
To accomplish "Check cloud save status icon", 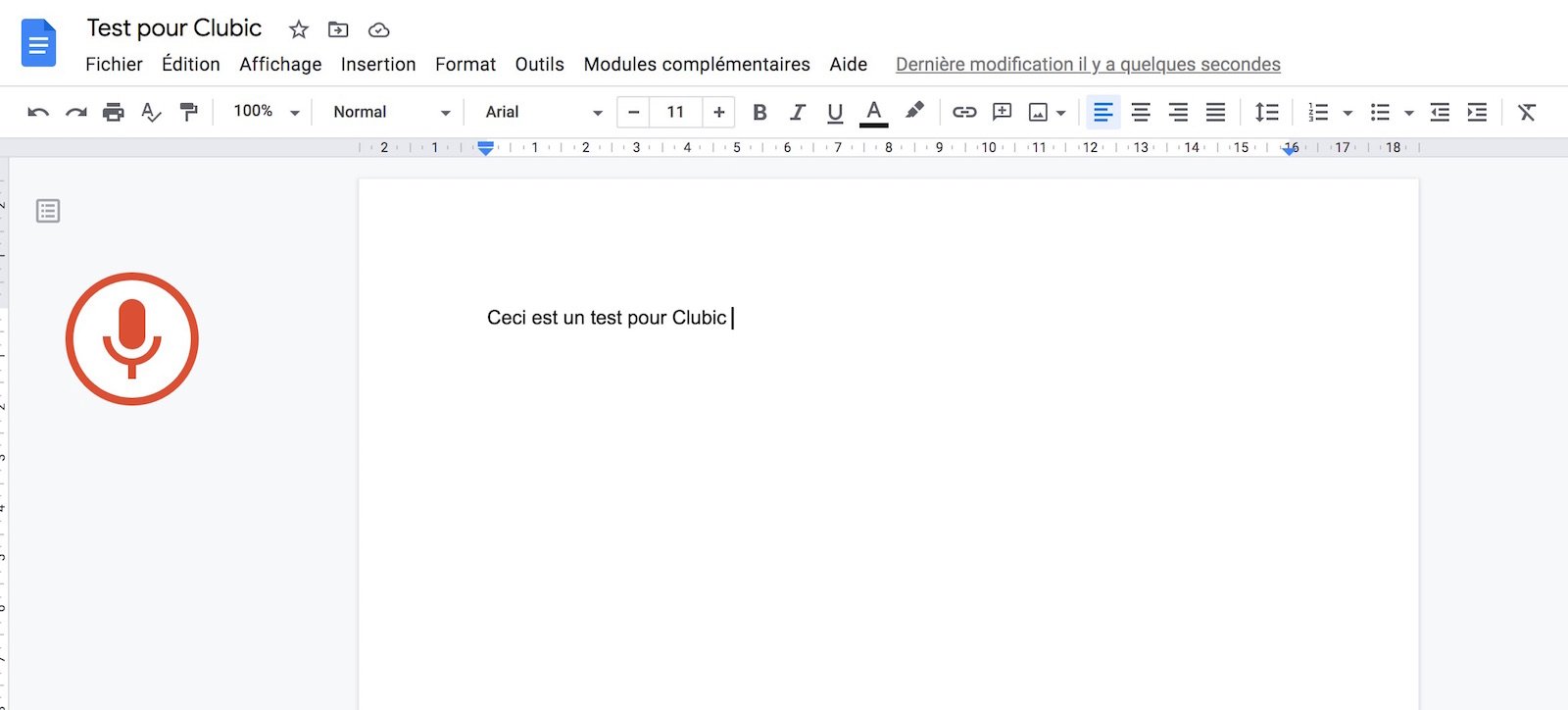I will [x=378, y=30].
